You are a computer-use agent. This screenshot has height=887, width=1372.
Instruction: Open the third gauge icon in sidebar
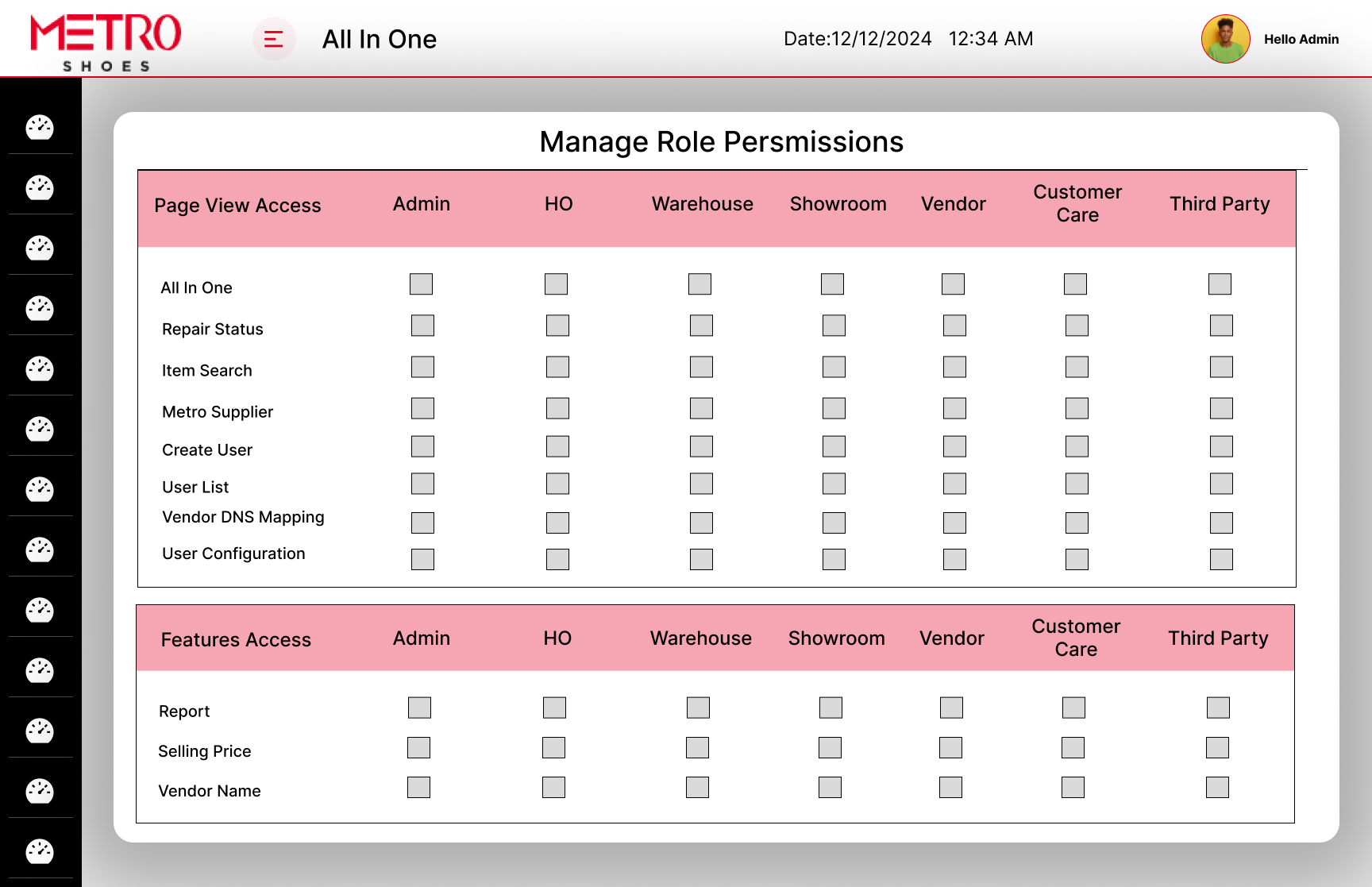click(40, 248)
